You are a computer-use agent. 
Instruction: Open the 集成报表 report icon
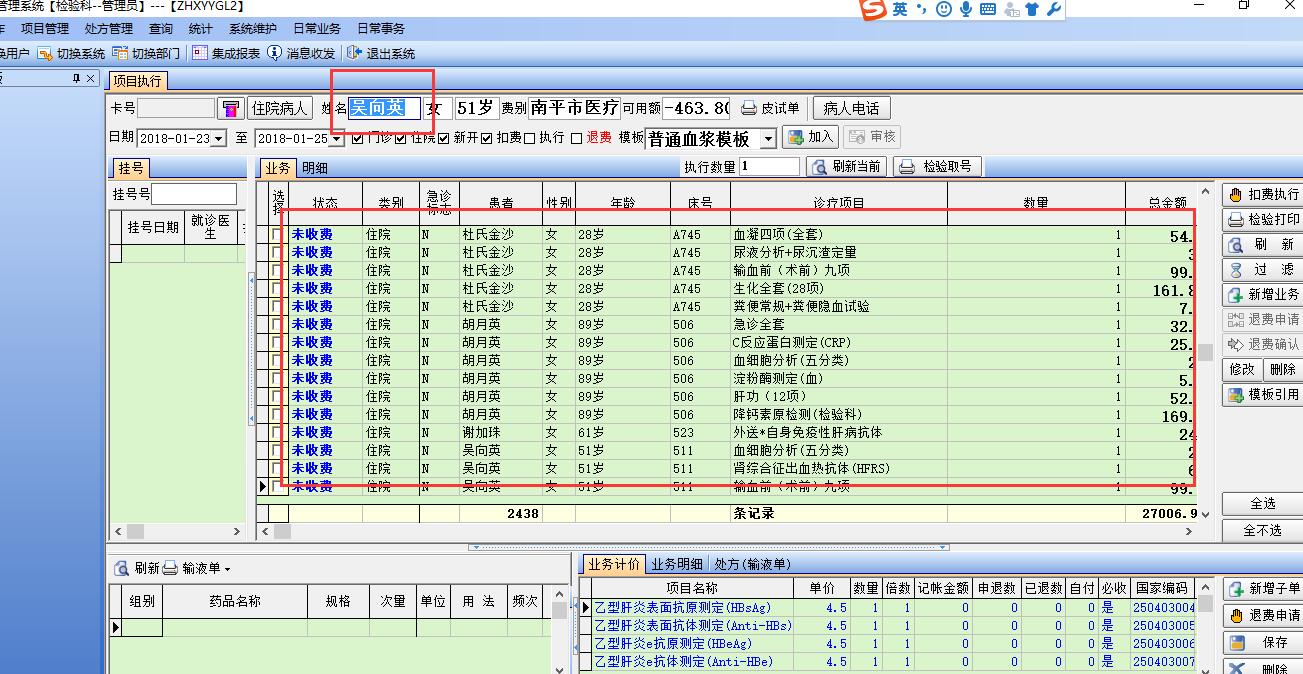[200, 53]
